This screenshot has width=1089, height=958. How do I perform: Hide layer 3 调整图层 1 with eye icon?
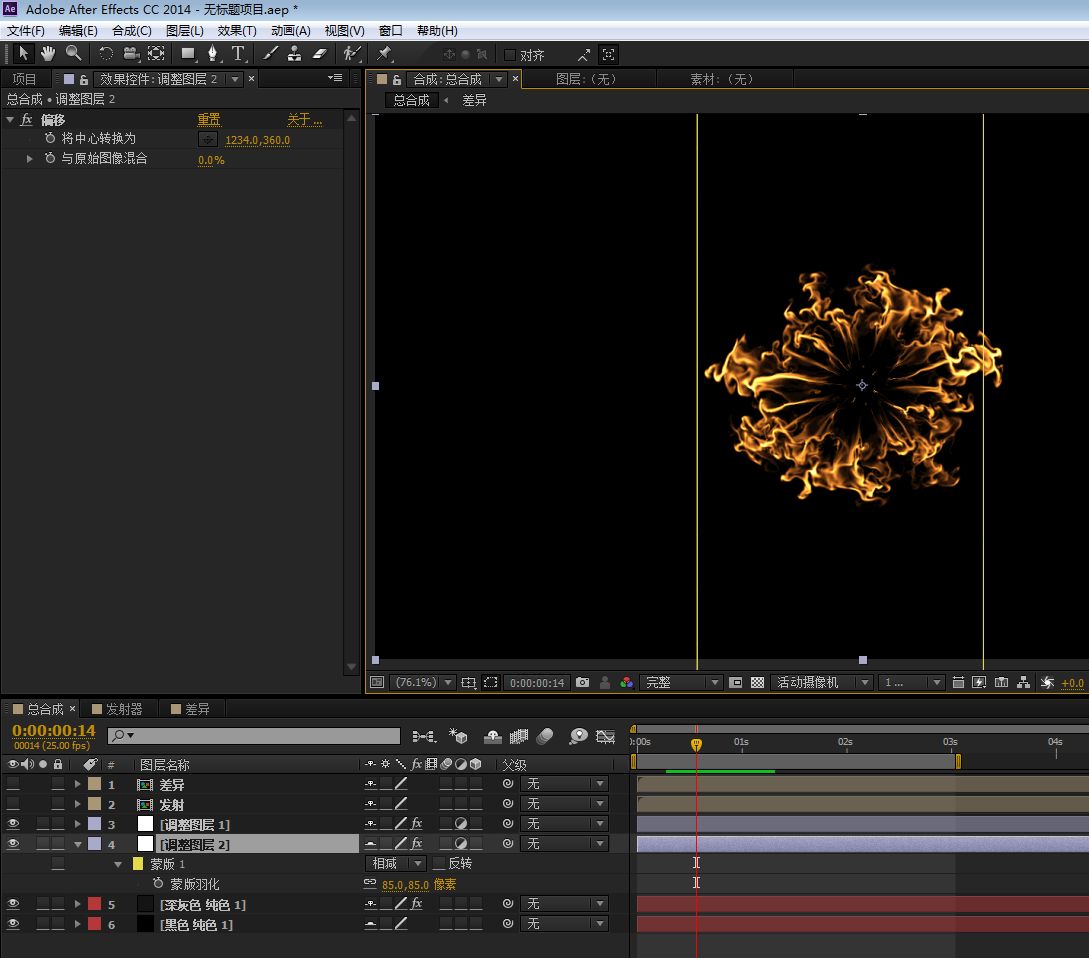tap(13, 824)
